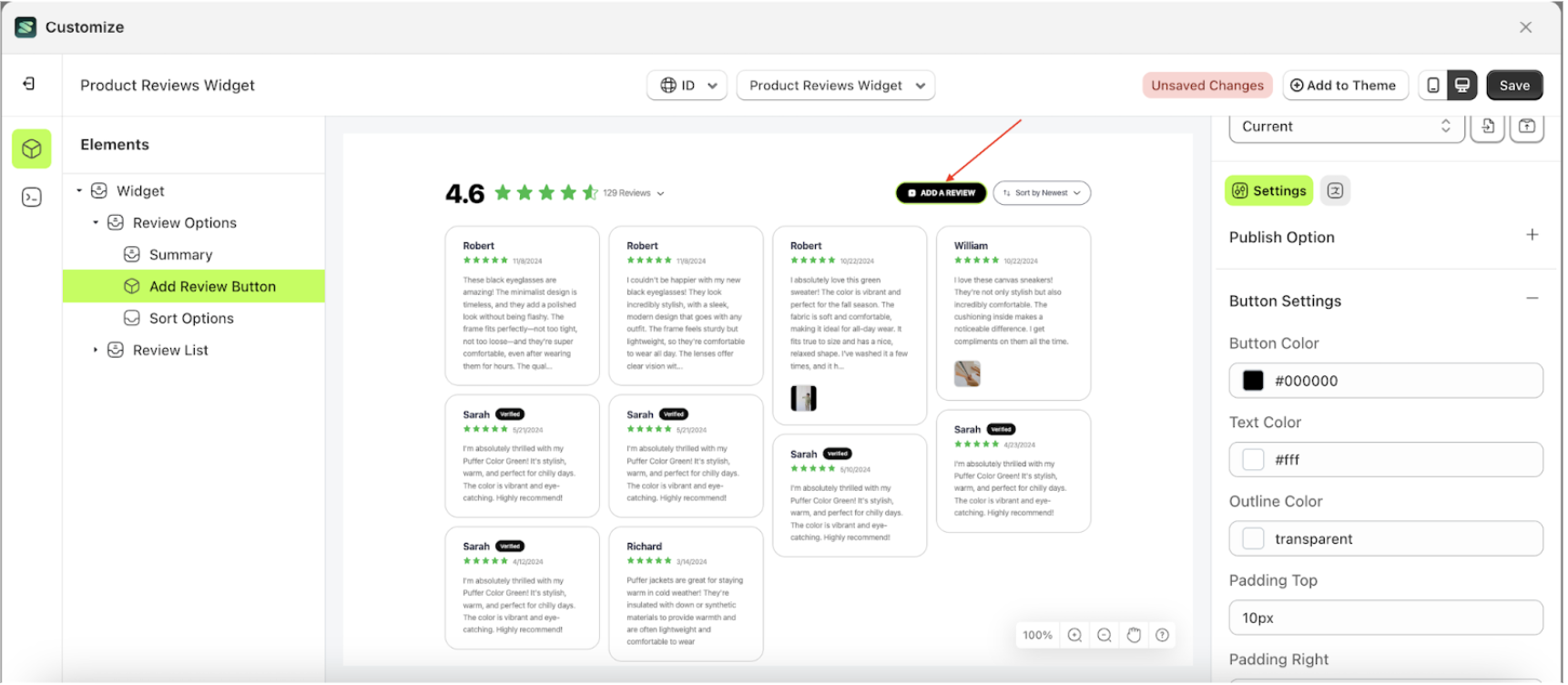Open the Sort by Newest dropdown

1042,193
